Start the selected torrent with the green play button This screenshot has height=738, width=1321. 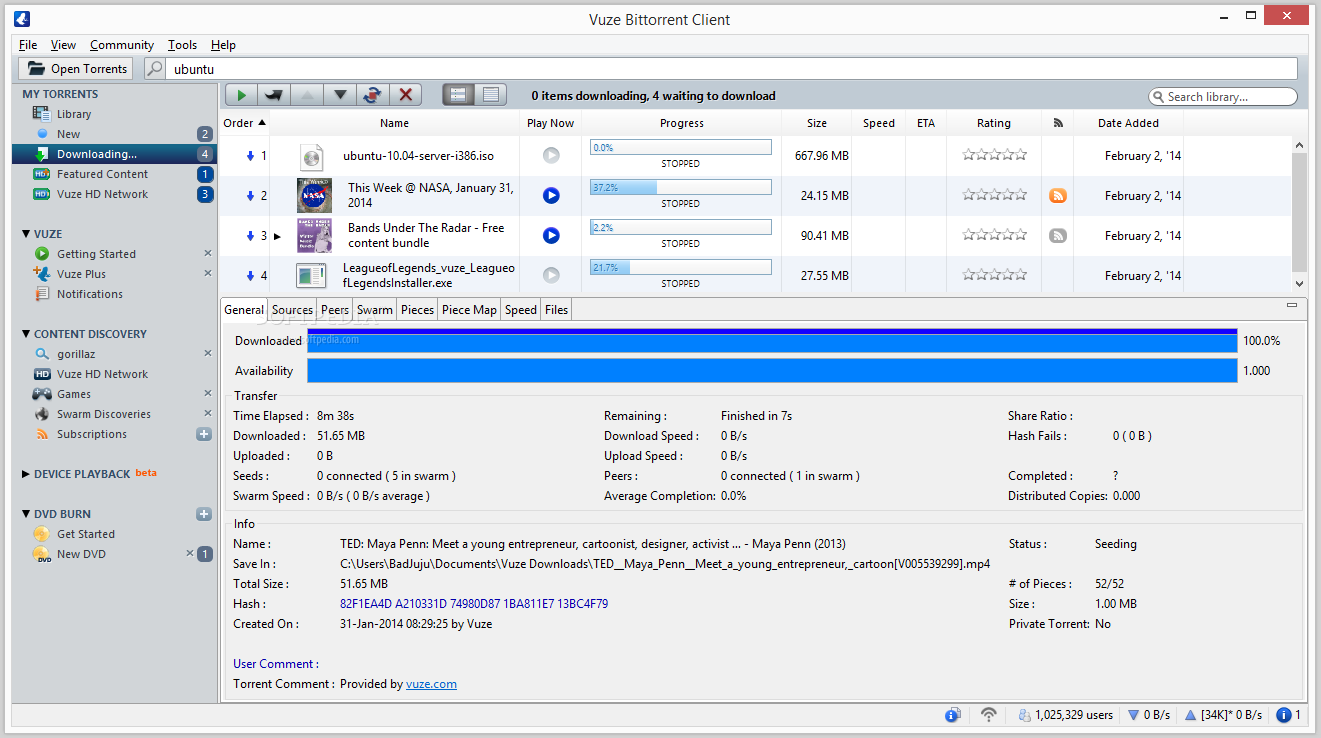(x=241, y=95)
